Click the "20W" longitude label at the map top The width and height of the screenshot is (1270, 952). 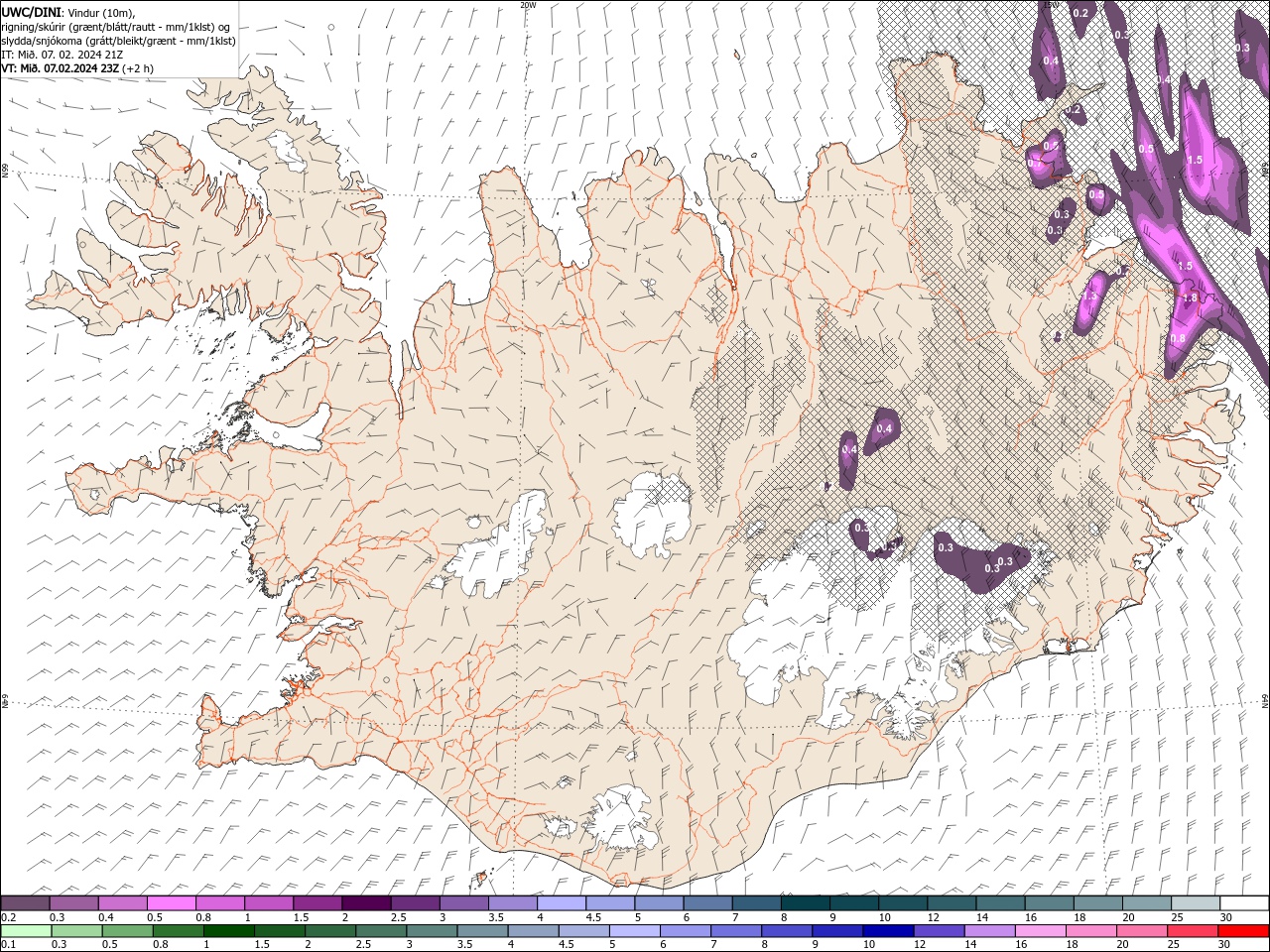528,5
